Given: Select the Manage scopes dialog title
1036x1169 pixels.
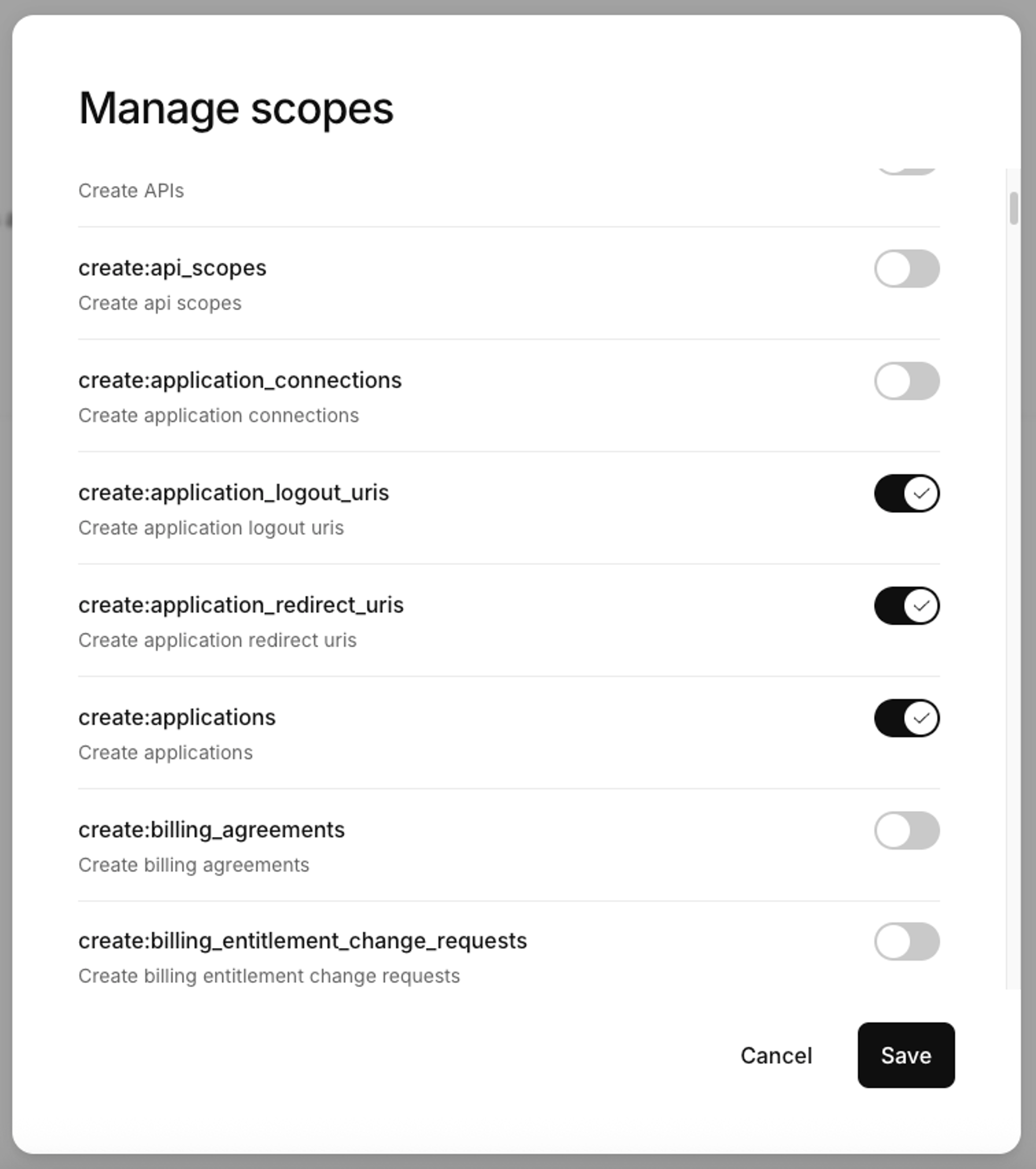Looking at the screenshot, I should 235,107.
